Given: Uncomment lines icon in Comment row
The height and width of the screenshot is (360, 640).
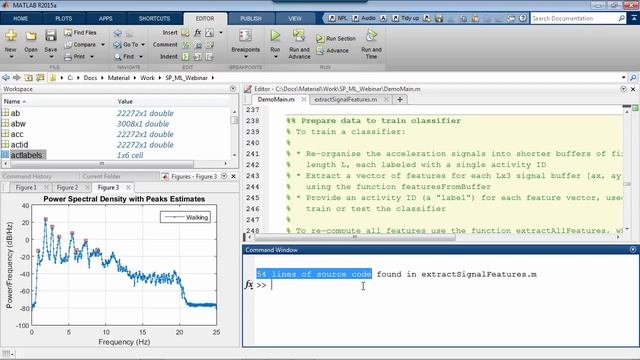Looking at the screenshot, I should pos(198,44).
